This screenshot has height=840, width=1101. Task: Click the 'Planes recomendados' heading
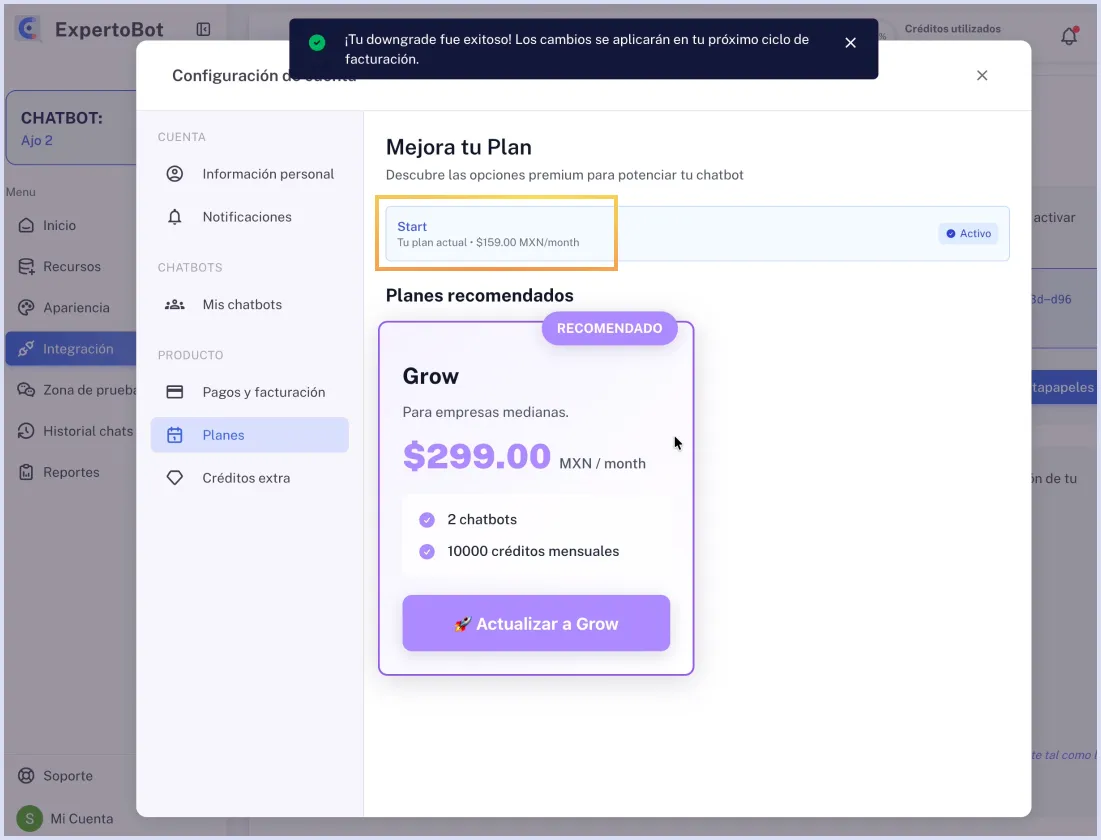point(480,296)
